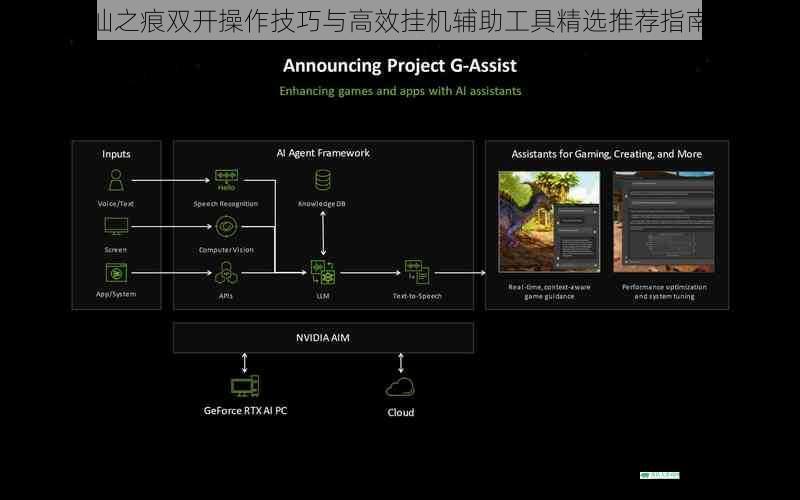This screenshot has width=800, height=500.
Task: Click the NVIDIA AIM box
Action: 323,338
